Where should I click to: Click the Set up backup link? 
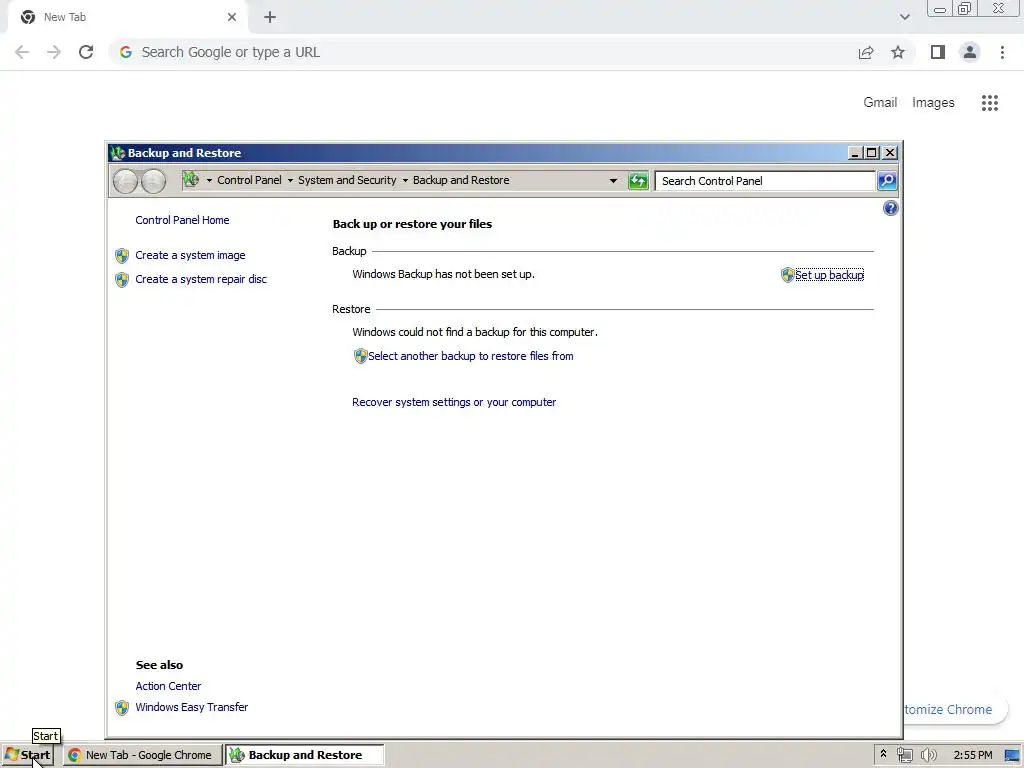pos(829,275)
